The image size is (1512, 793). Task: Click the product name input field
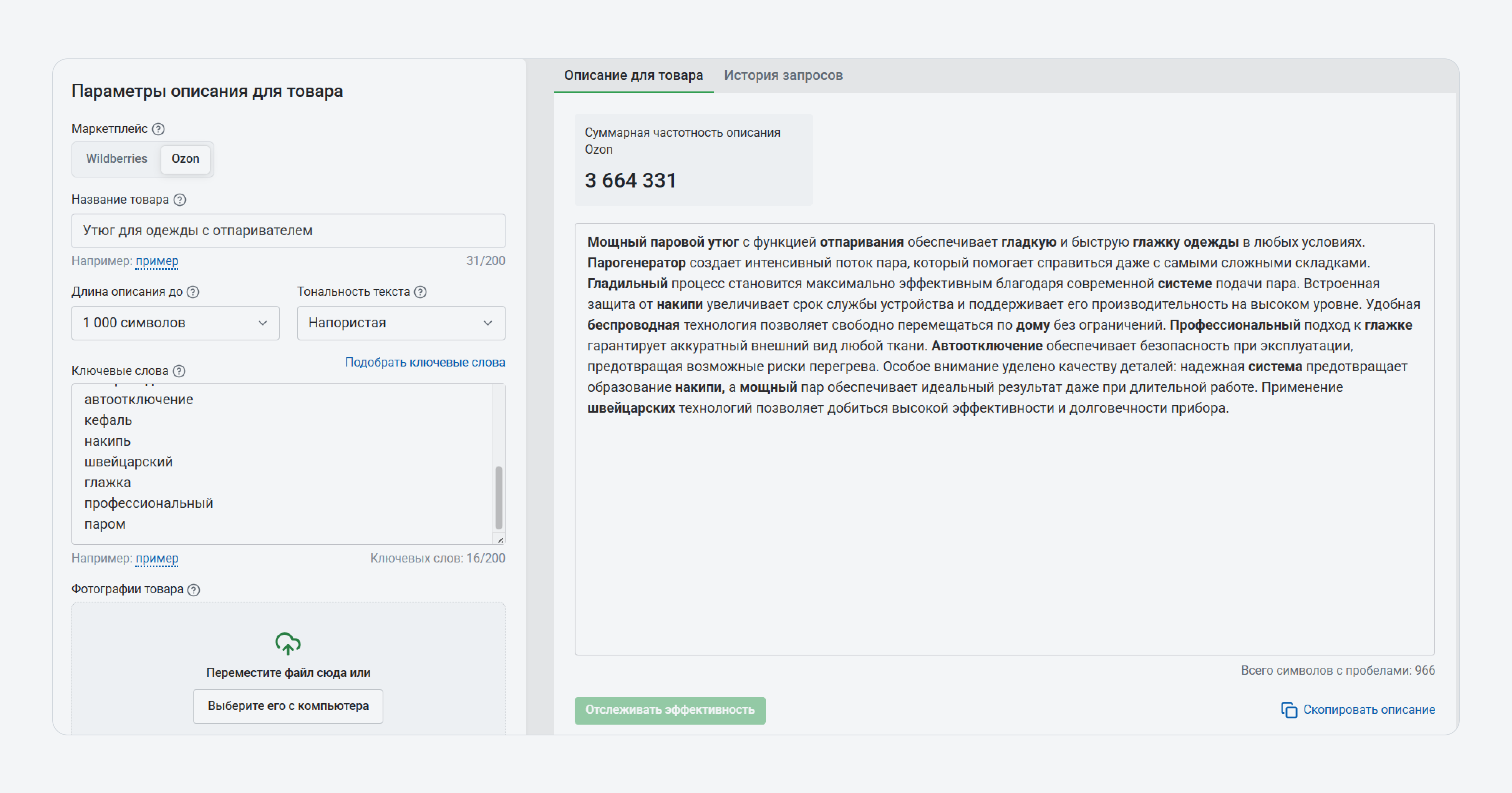click(x=288, y=231)
